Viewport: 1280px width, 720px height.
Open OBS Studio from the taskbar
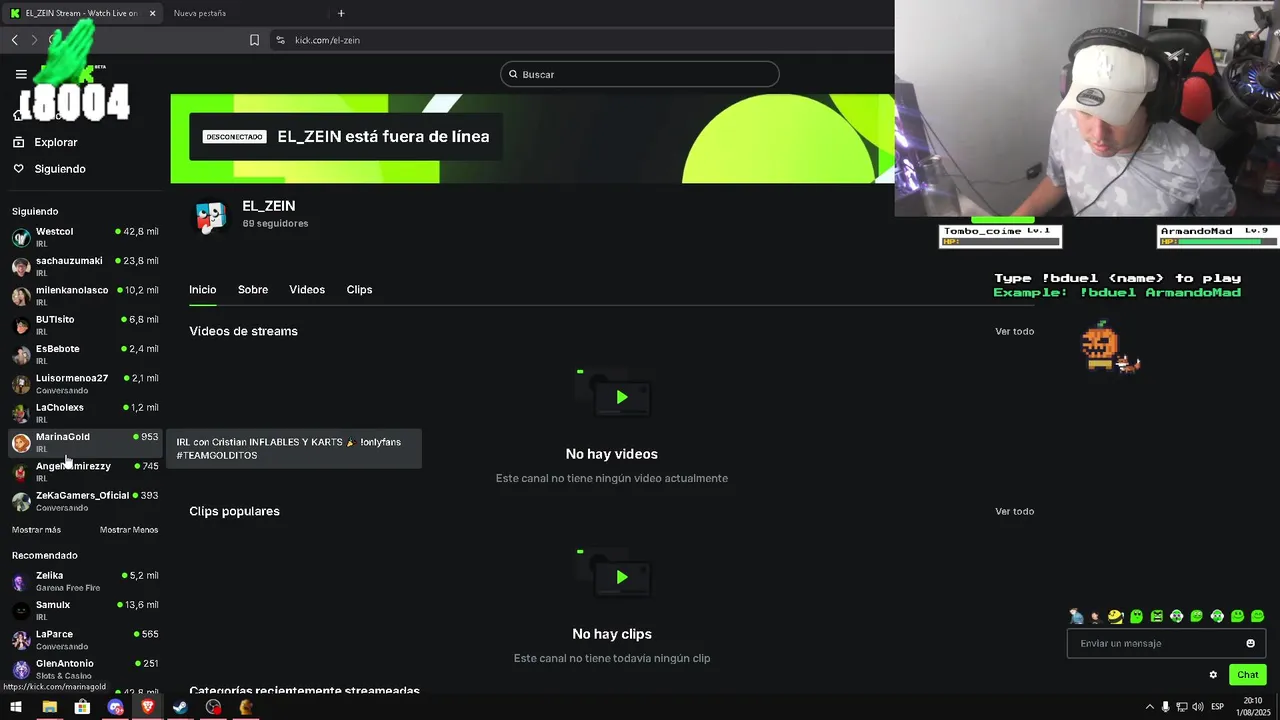coord(213,707)
